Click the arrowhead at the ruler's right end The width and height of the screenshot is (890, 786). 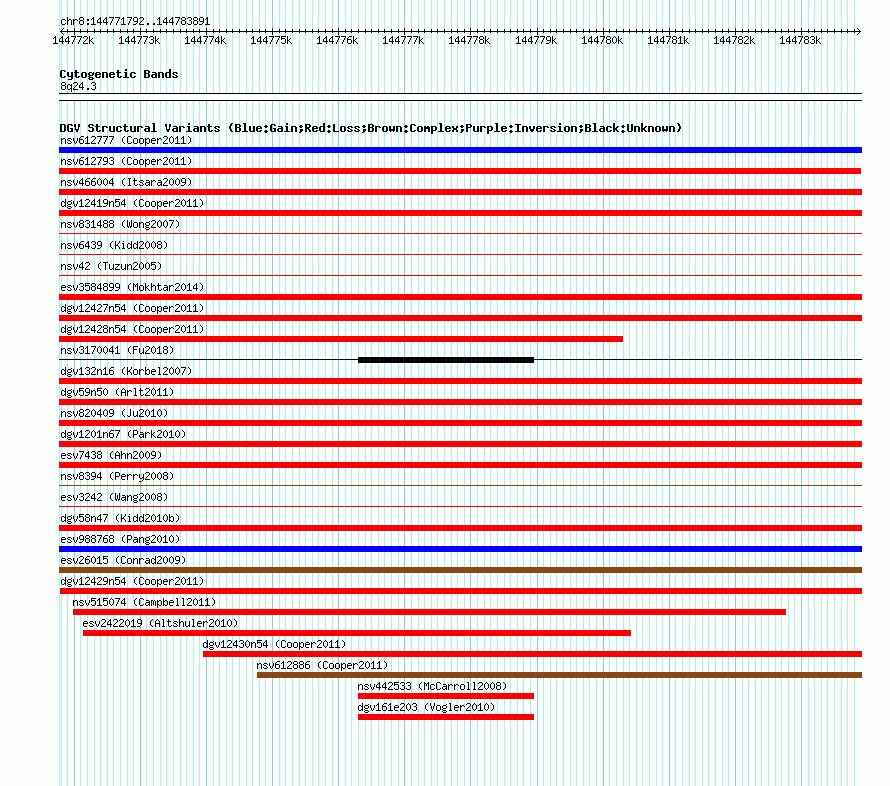(x=859, y=31)
